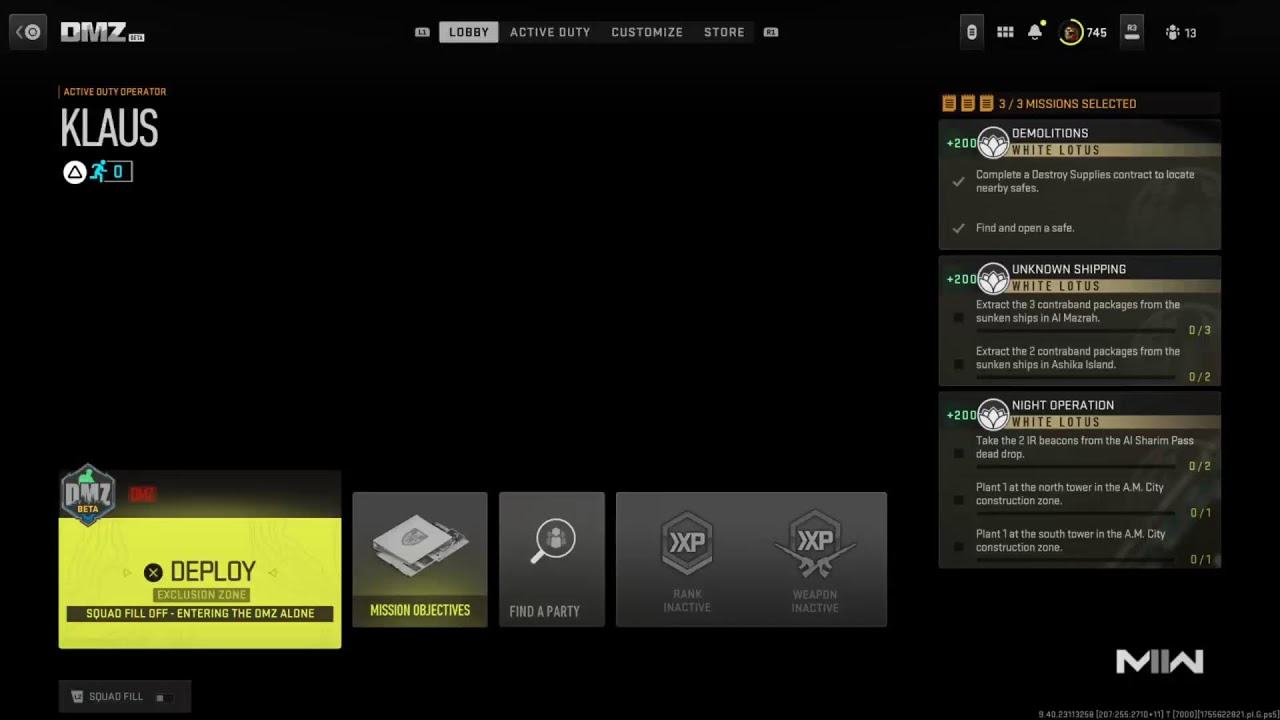This screenshot has height=720, width=1280.
Task: Click the cyan running-man exfil streak icon
Action: pyautogui.click(x=98, y=172)
